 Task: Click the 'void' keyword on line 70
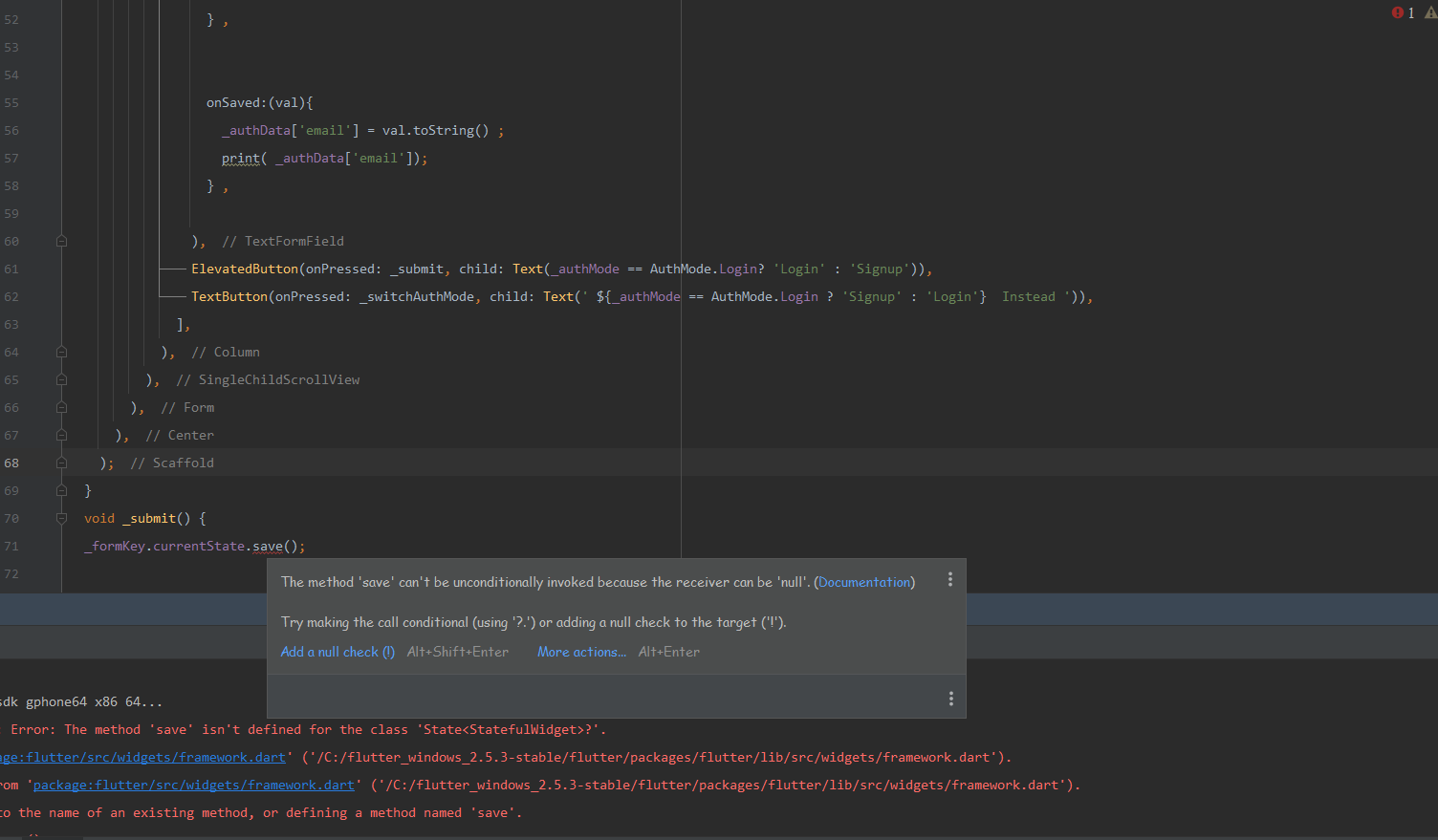[x=99, y=518]
